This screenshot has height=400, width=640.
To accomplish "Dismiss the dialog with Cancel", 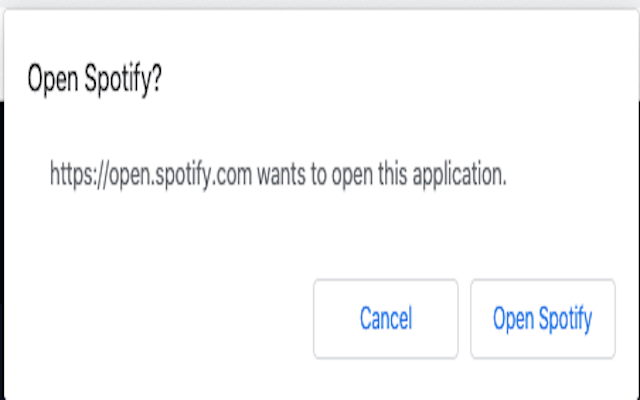I will click(386, 319).
